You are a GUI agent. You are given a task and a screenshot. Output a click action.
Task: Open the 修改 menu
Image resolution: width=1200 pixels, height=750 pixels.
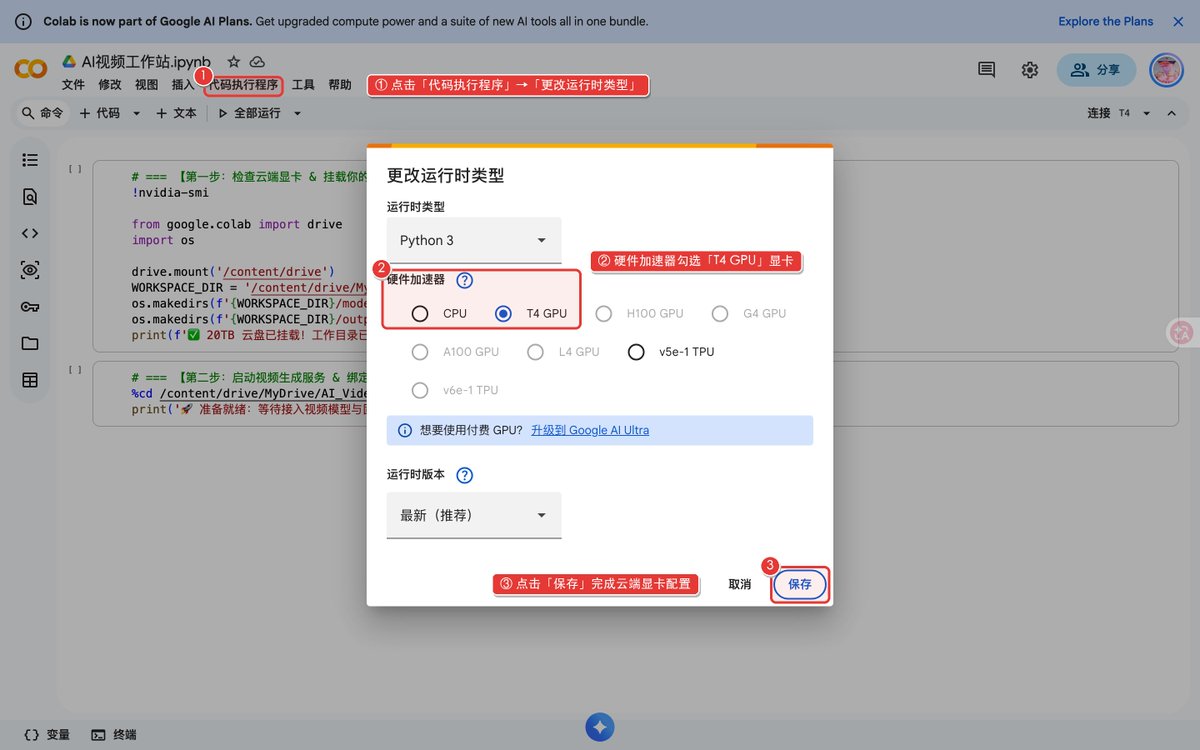click(110, 85)
